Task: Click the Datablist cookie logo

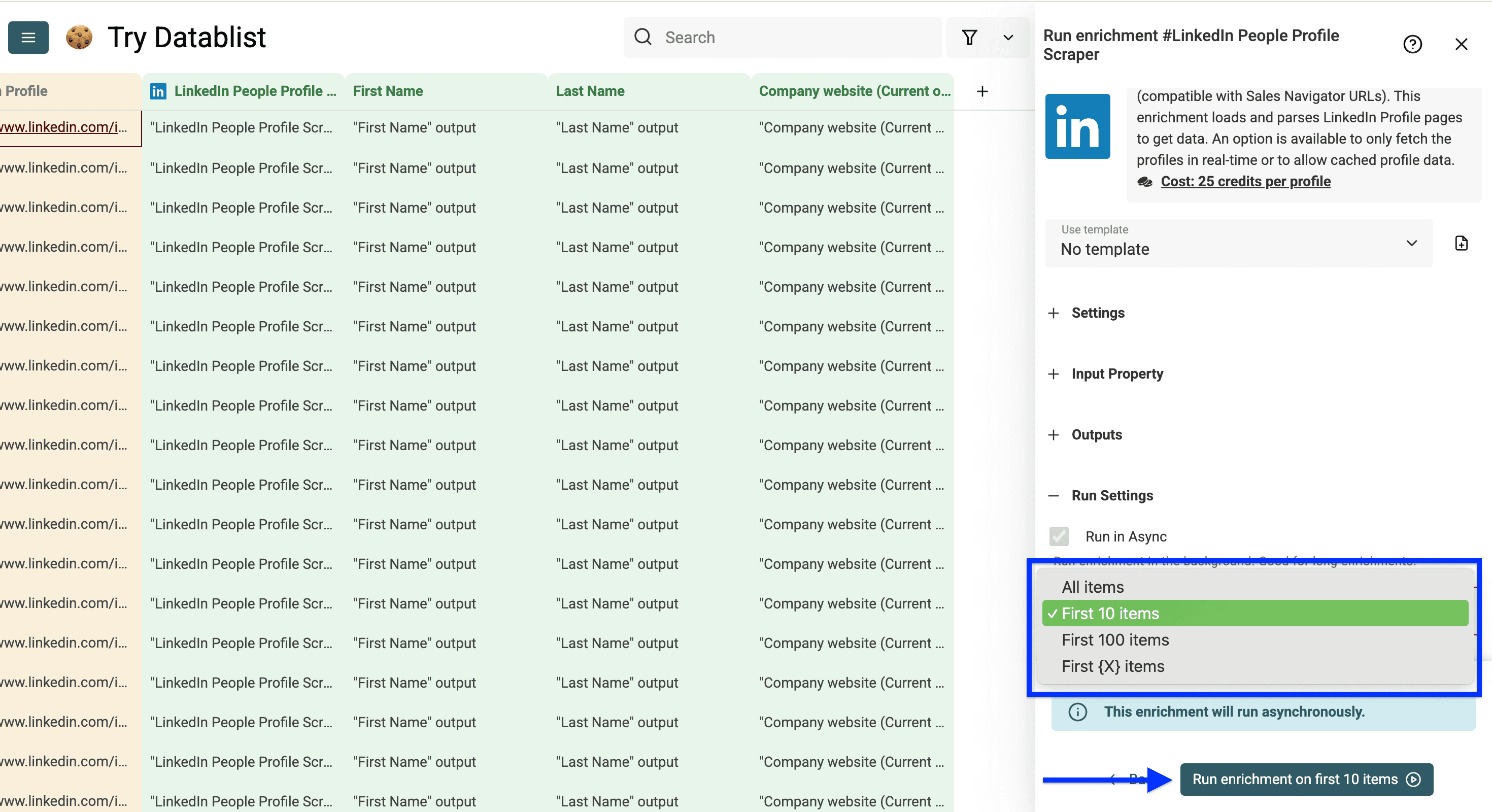Action: (x=79, y=37)
